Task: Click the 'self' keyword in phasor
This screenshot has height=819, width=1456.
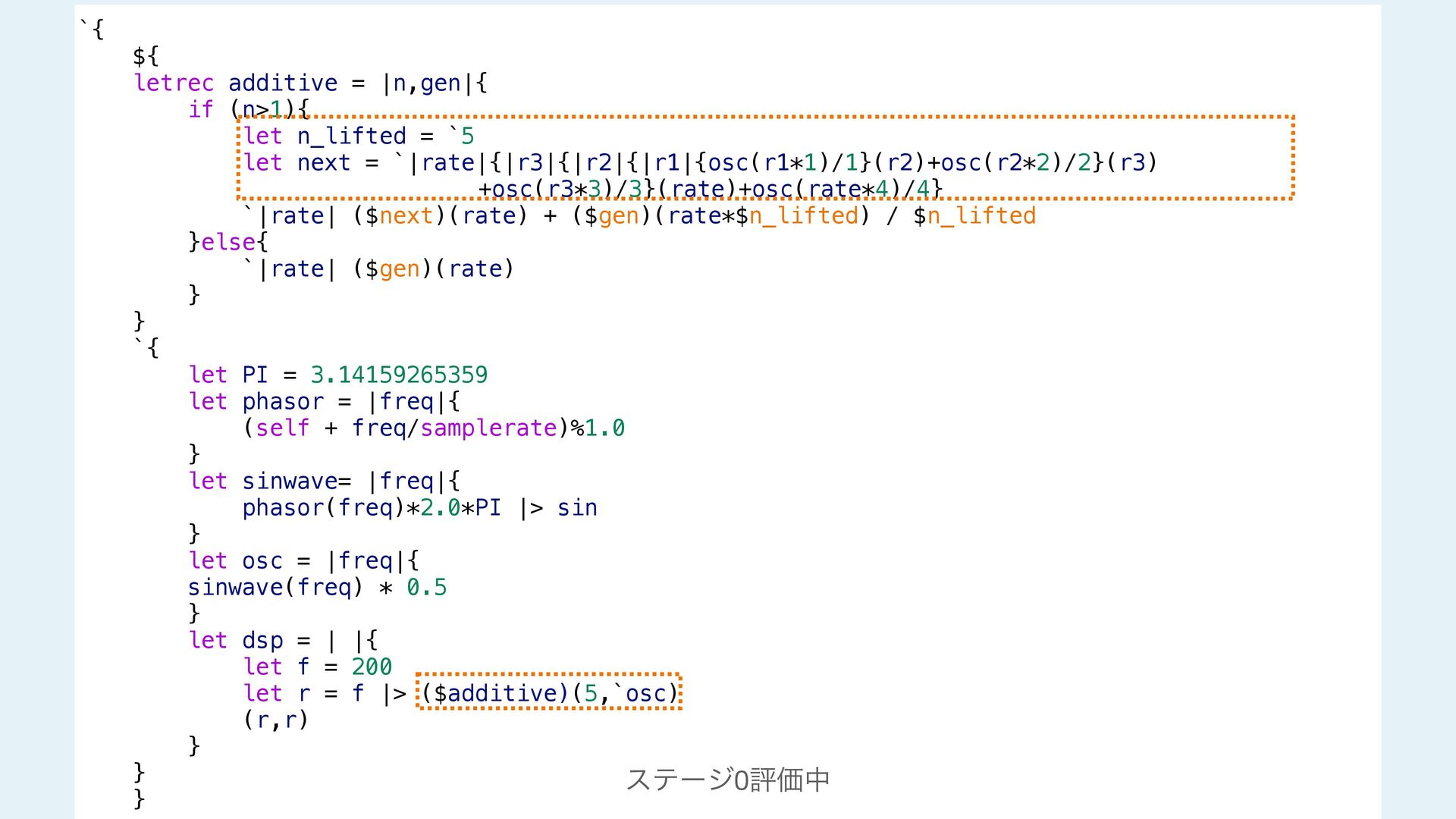Action: click(282, 428)
